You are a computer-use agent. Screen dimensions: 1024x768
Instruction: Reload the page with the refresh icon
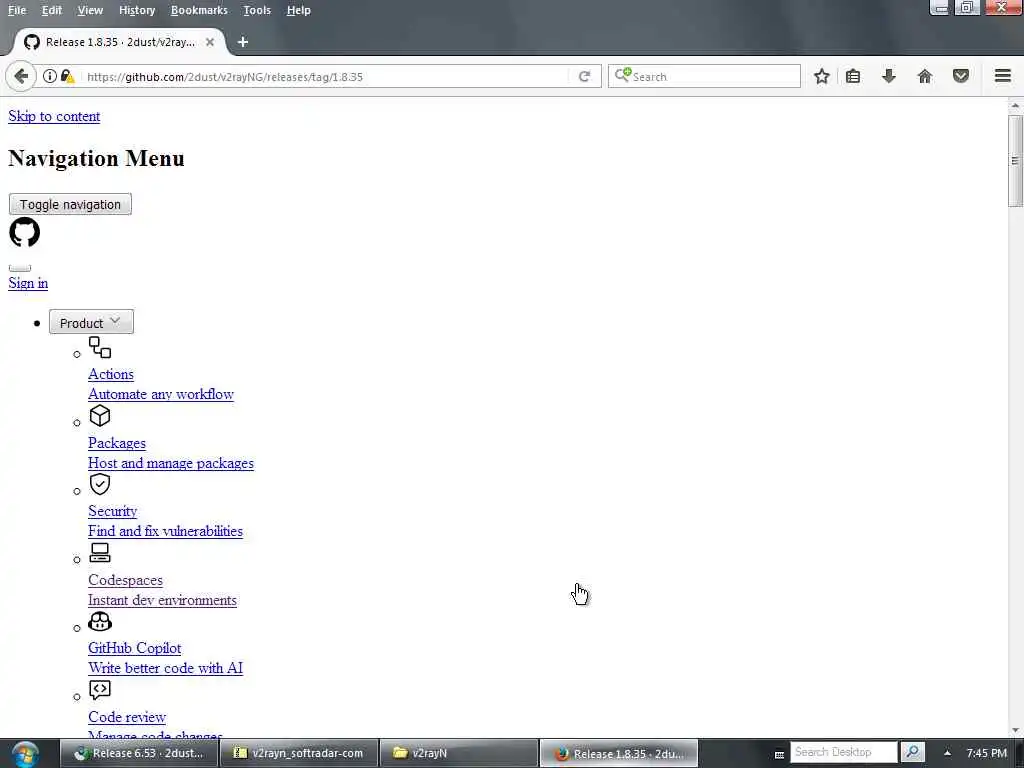click(x=584, y=76)
